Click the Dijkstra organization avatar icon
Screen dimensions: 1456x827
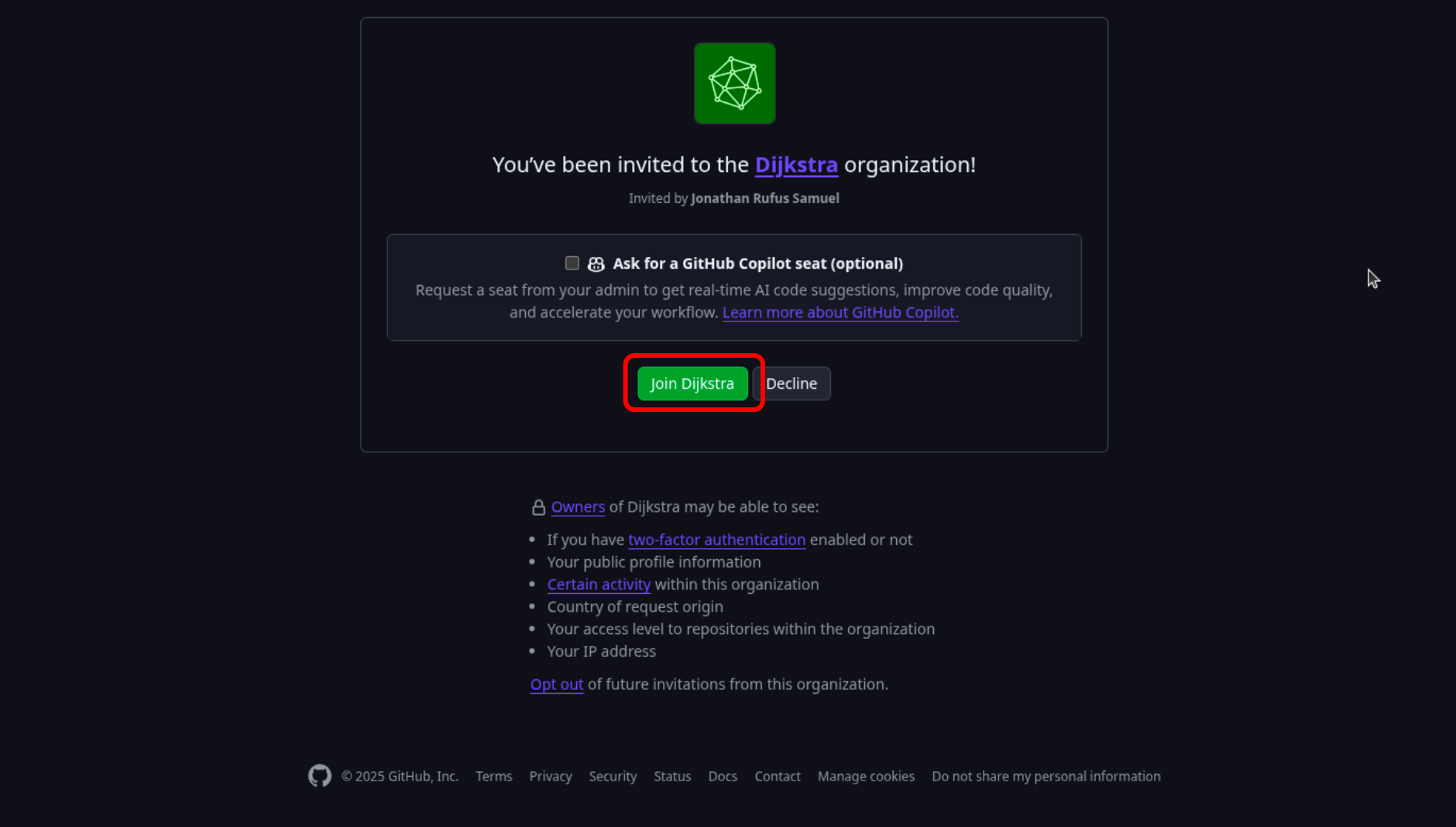tap(733, 83)
